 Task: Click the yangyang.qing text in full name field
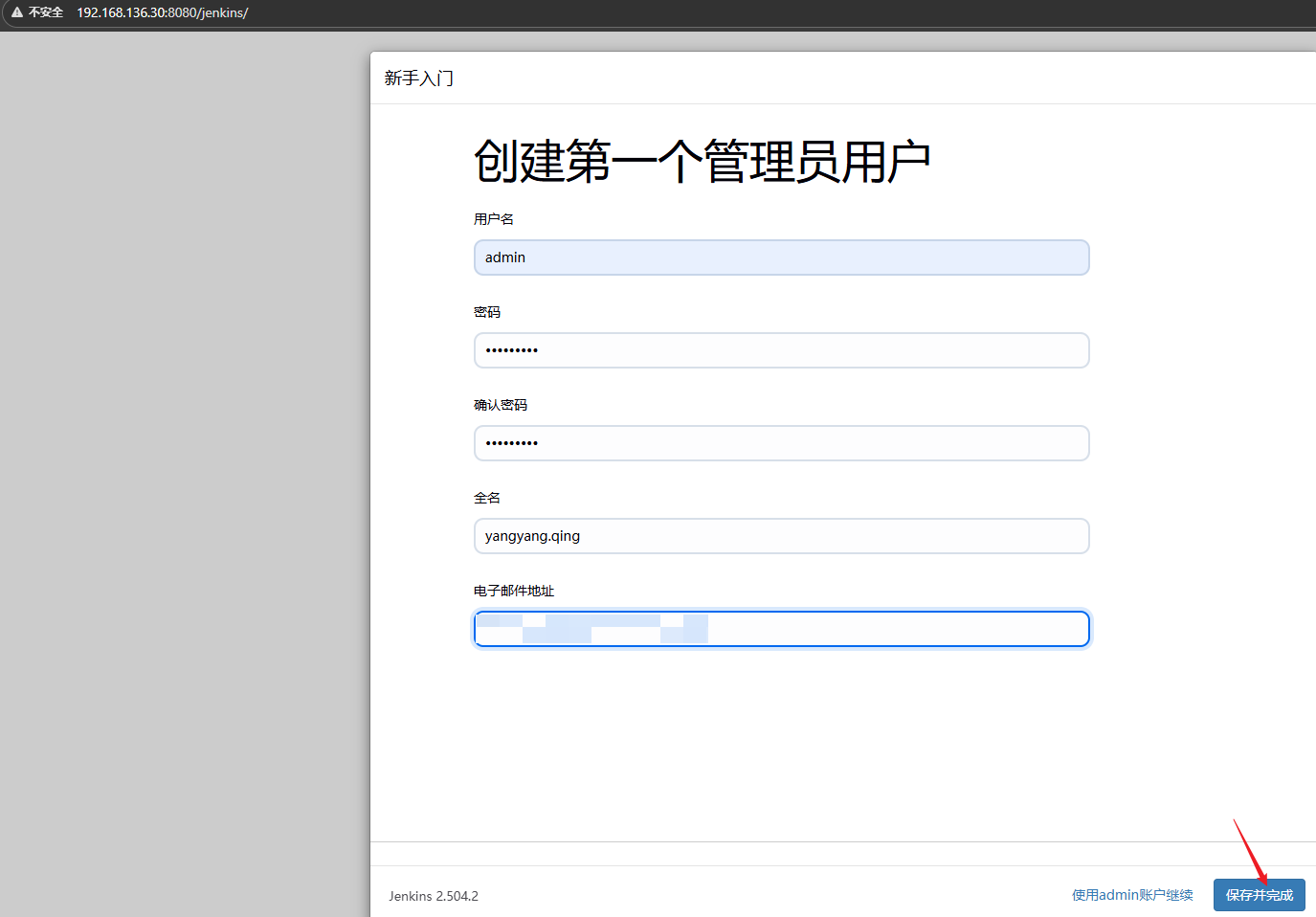pyautogui.click(x=531, y=536)
